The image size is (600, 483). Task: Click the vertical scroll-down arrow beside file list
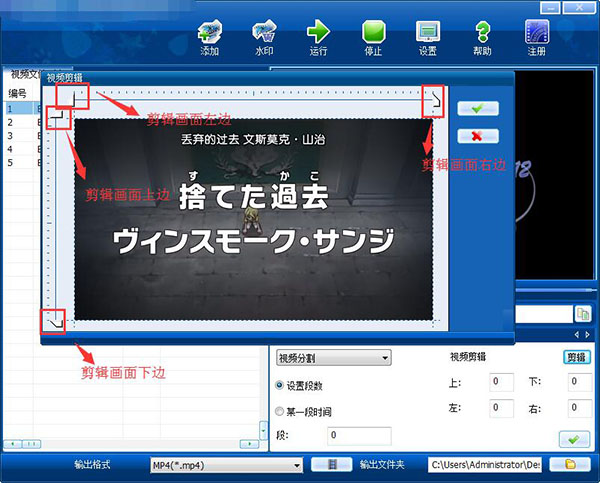pos(263,431)
